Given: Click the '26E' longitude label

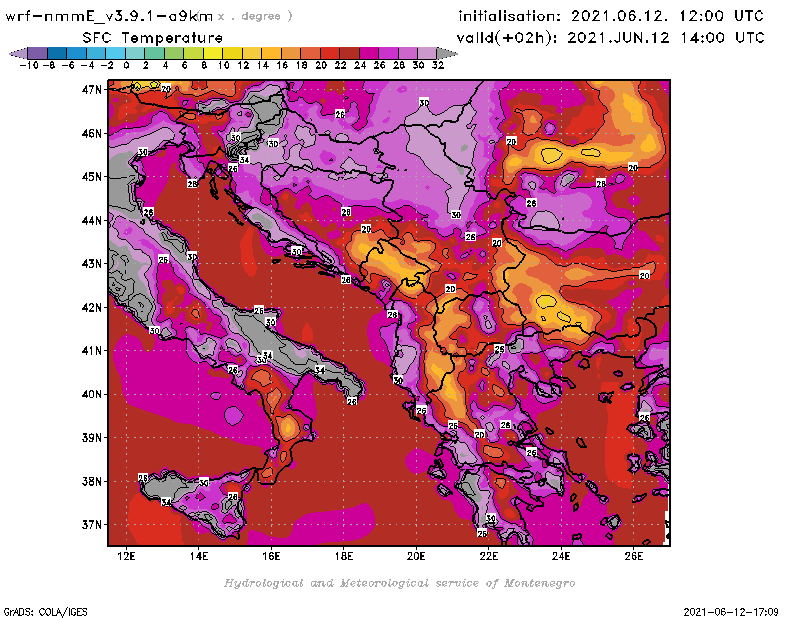Looking at the screenshot, I should [634, 556].
